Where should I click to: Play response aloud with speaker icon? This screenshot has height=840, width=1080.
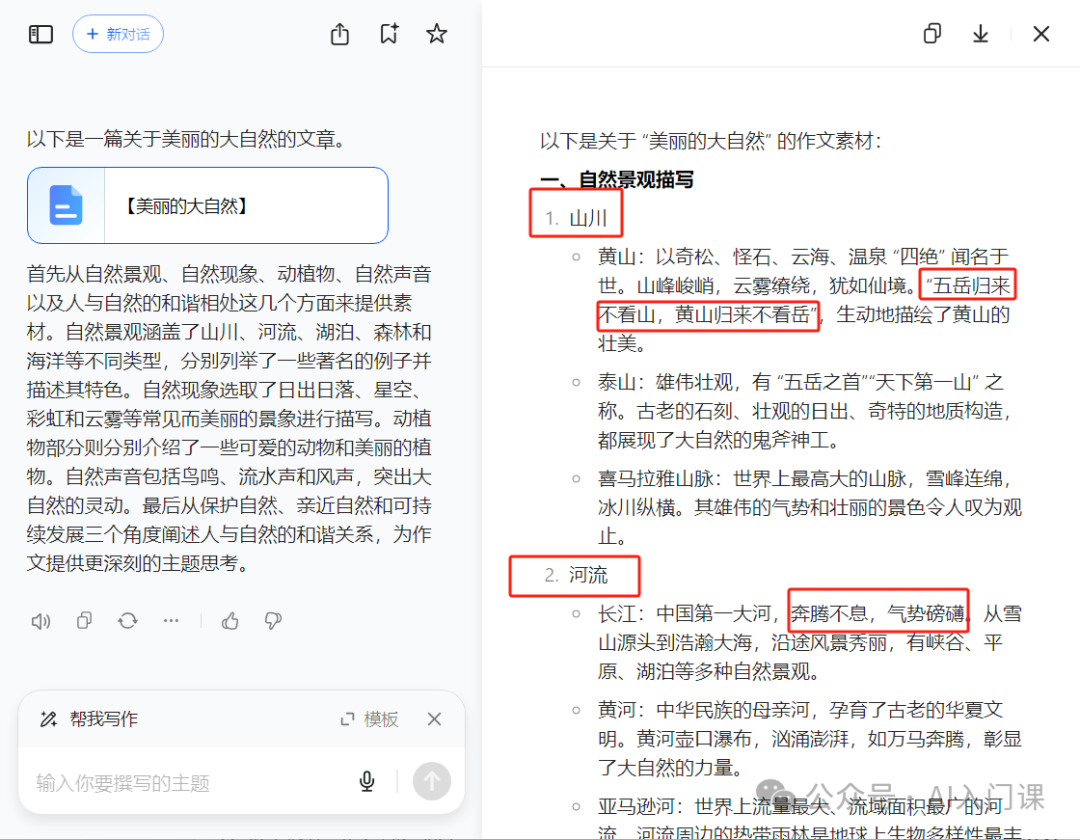[x=41, y=621]
